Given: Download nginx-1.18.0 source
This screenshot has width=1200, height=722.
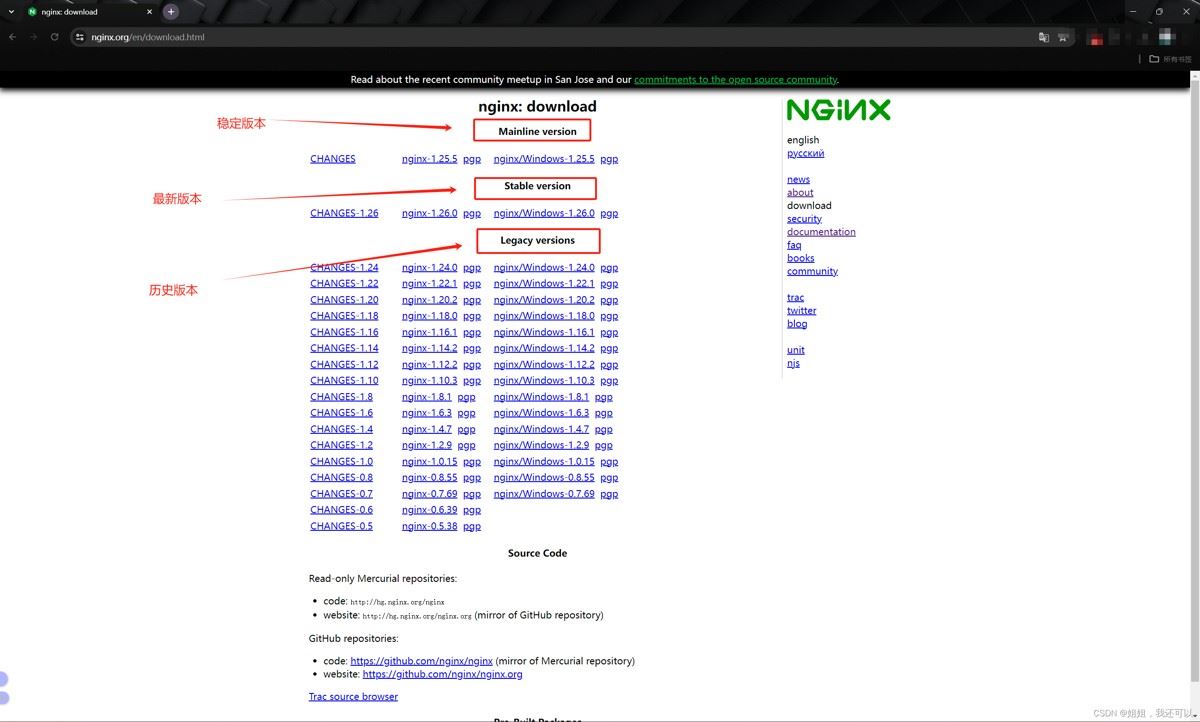Looking at the screenshot, I should 429,316.
